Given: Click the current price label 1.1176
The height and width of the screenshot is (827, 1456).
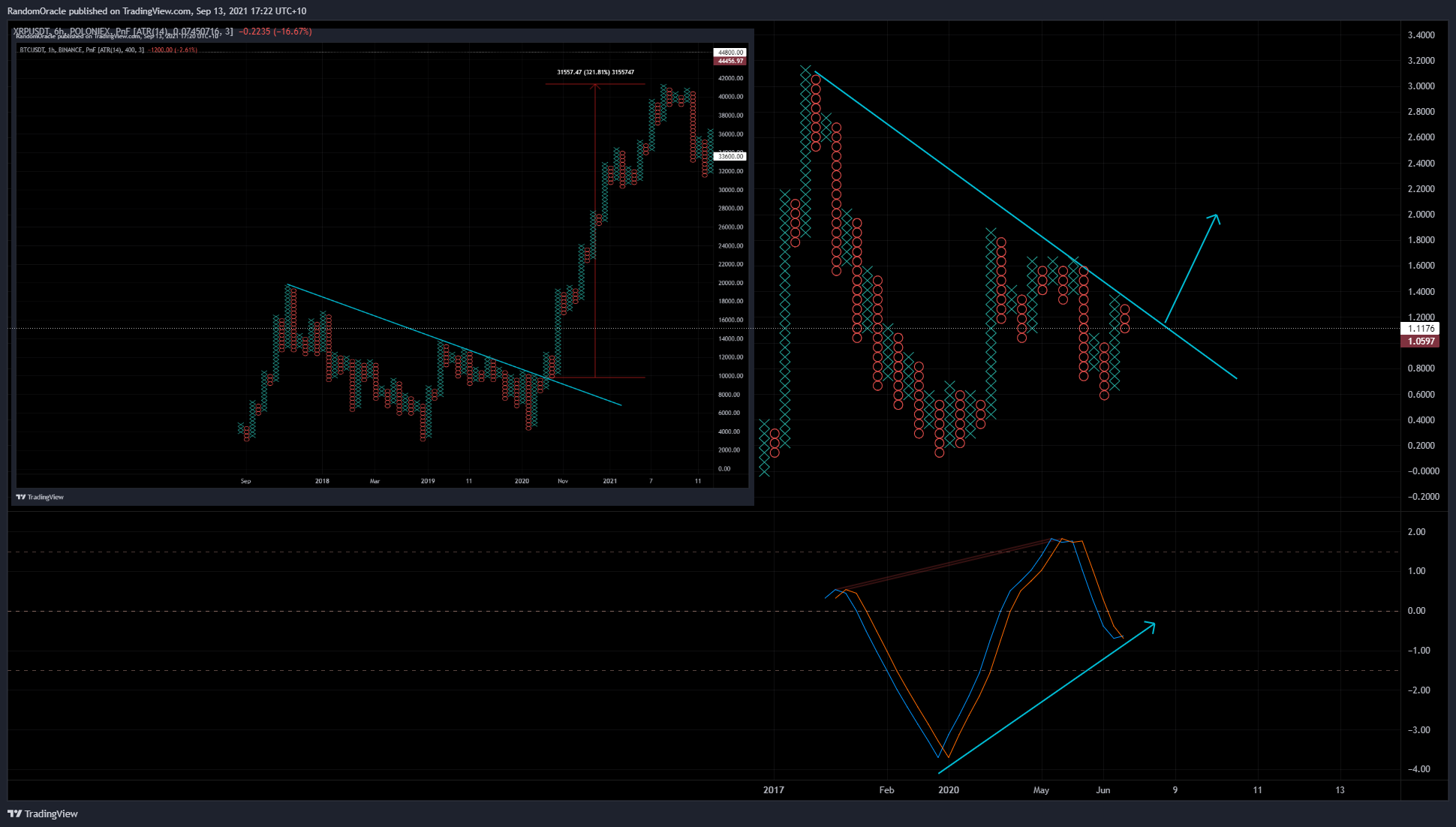Looking at the screenshot, I should click(x=1421, y=329).
